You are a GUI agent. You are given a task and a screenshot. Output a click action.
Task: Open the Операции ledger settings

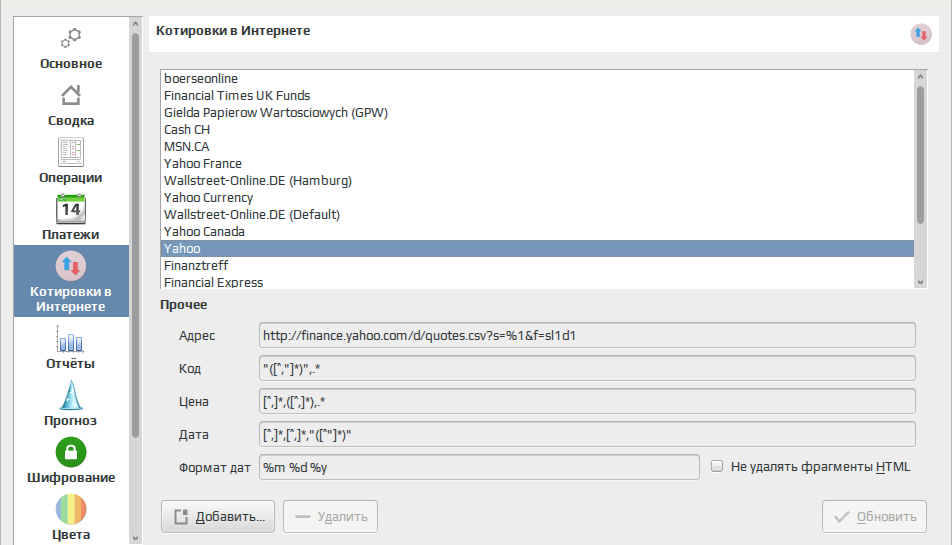71,162
